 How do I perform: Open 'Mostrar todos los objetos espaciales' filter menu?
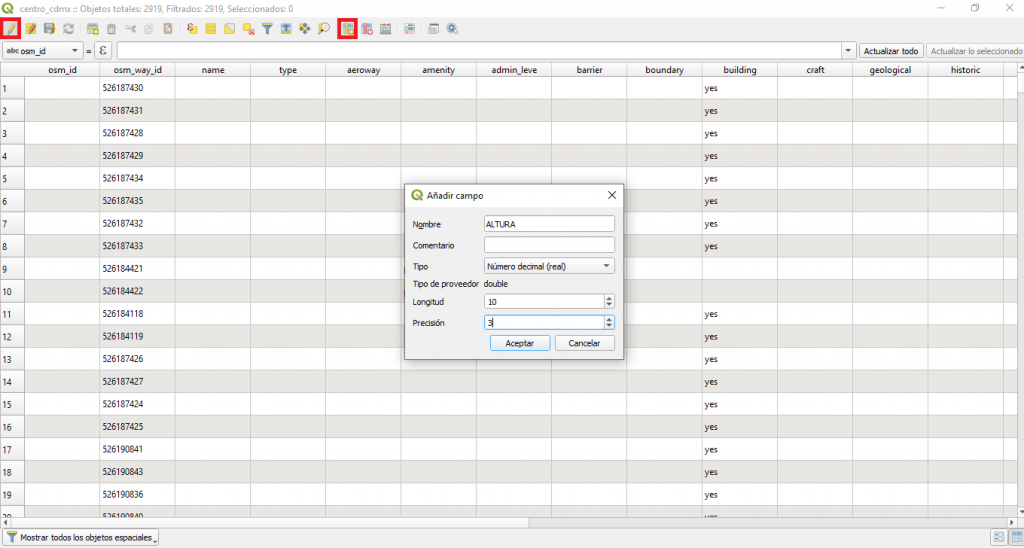coord(82,538)
